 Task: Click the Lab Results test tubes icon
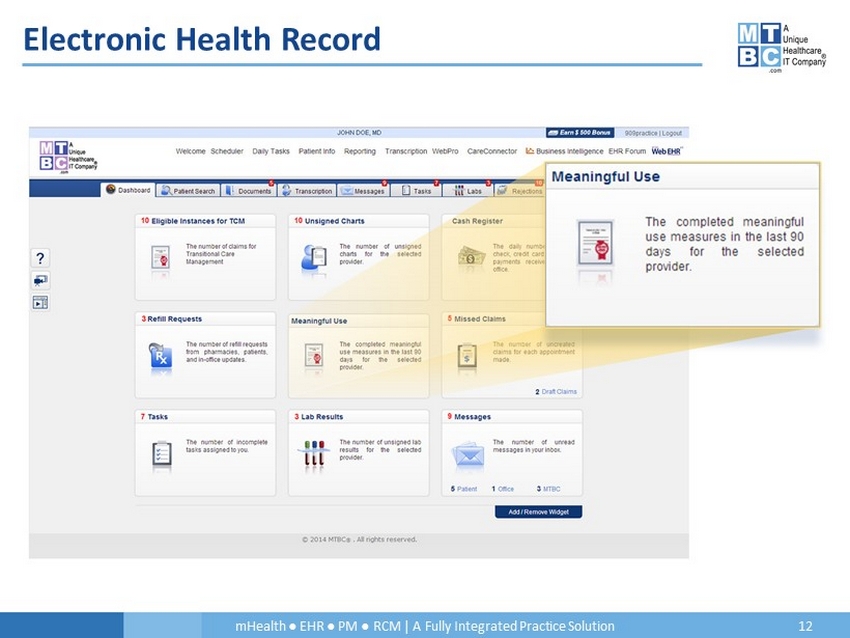click(314, 453)
